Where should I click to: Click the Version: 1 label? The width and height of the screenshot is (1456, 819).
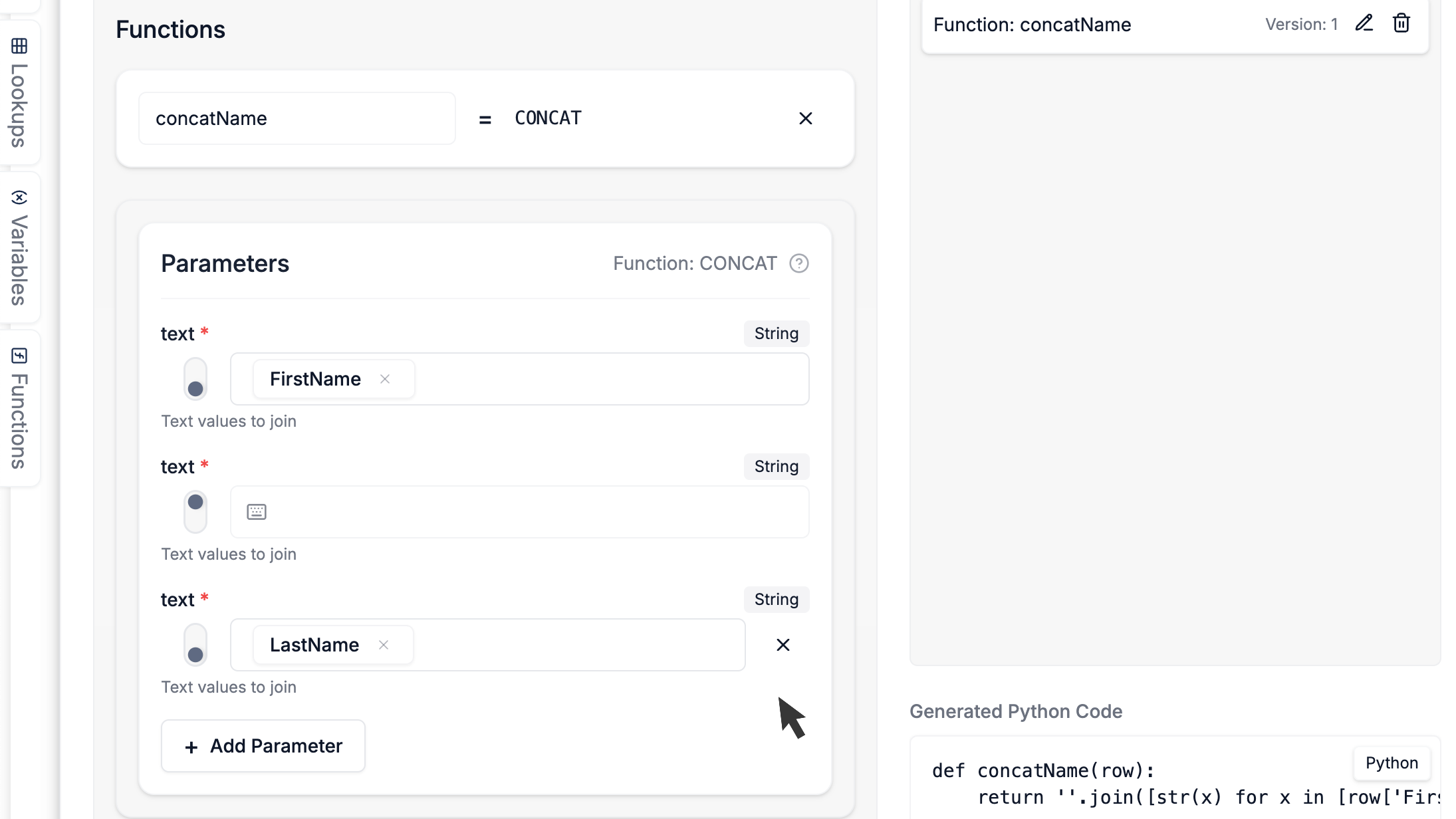click(x=1301, y=25)
